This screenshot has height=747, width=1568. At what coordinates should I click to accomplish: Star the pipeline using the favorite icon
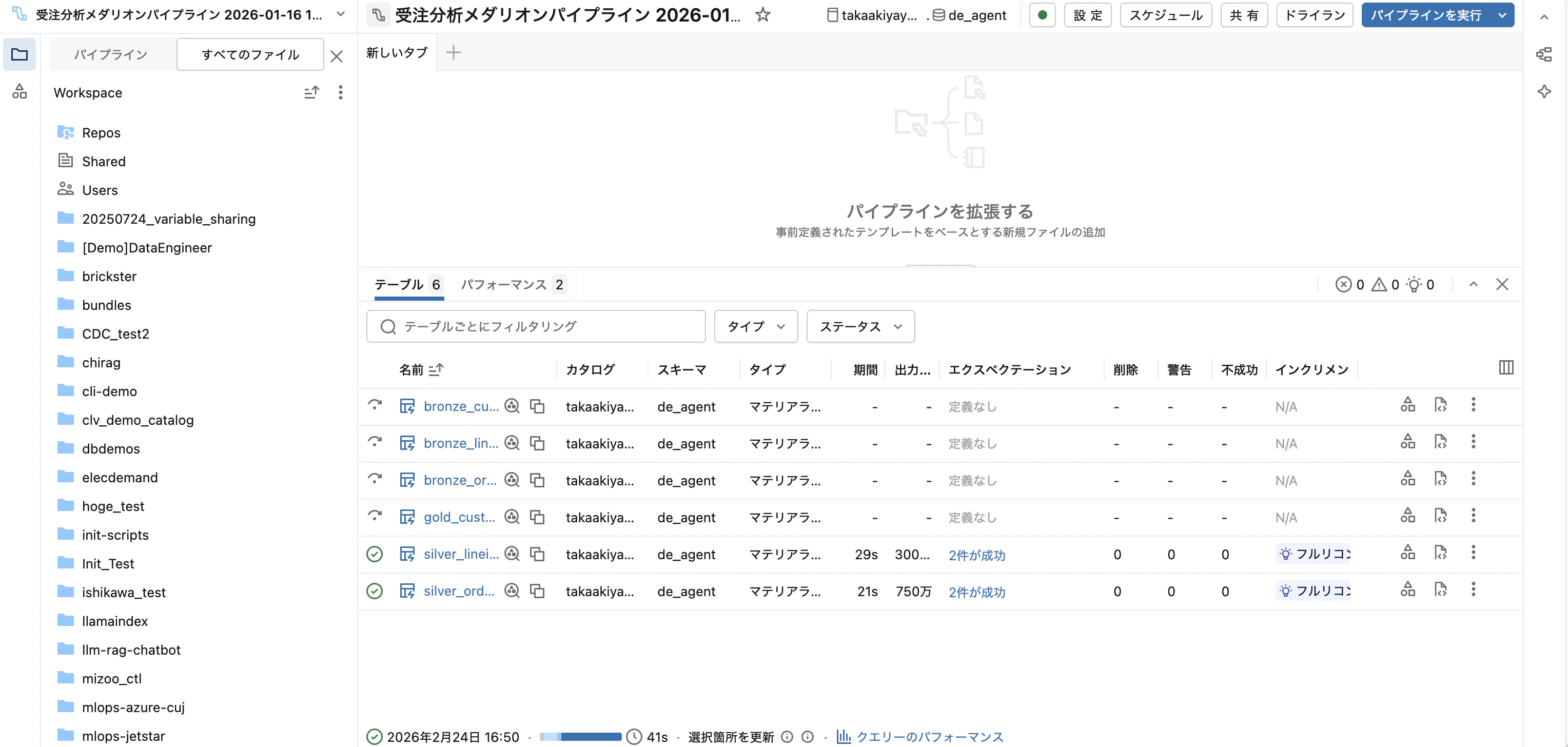[763, 15]
